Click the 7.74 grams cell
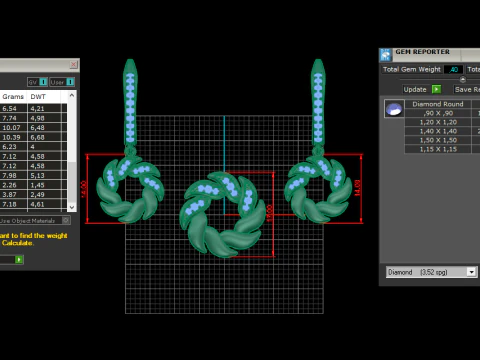 coord(13,118)
